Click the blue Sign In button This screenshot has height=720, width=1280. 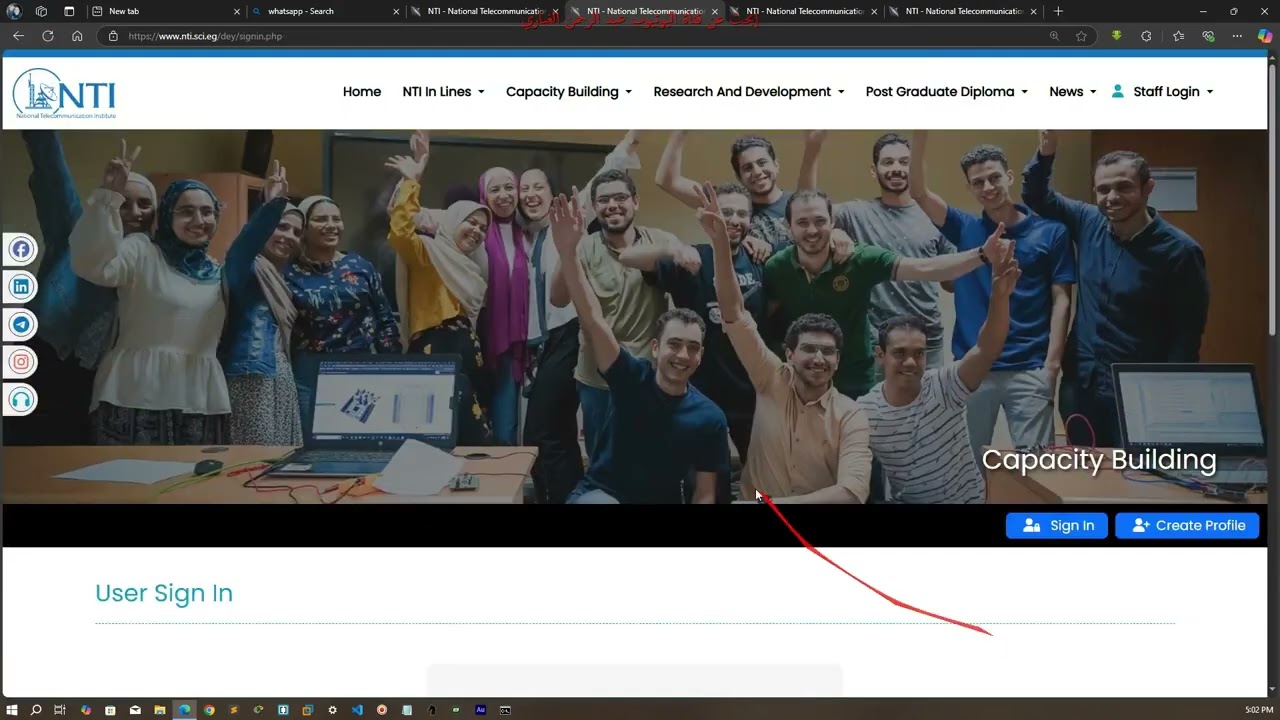point(1057,526)
